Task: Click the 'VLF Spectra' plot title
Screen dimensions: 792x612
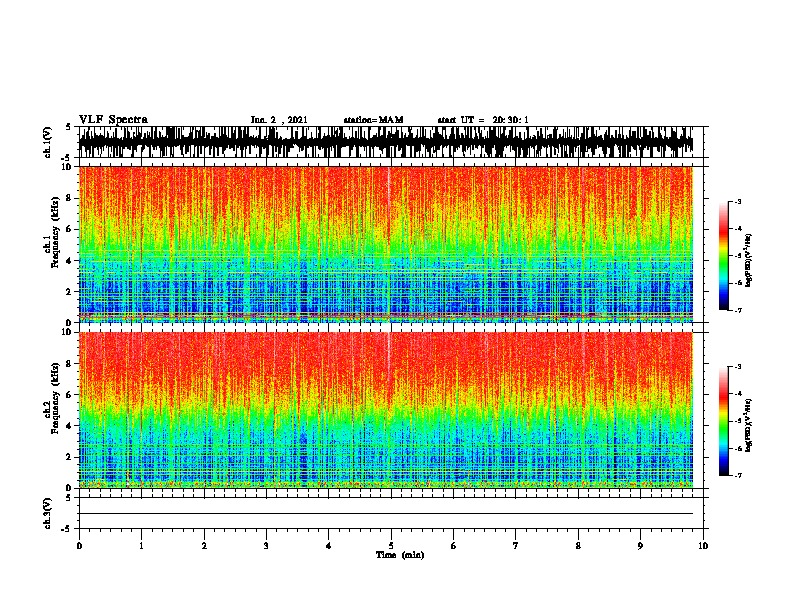Action: point(113,120)
